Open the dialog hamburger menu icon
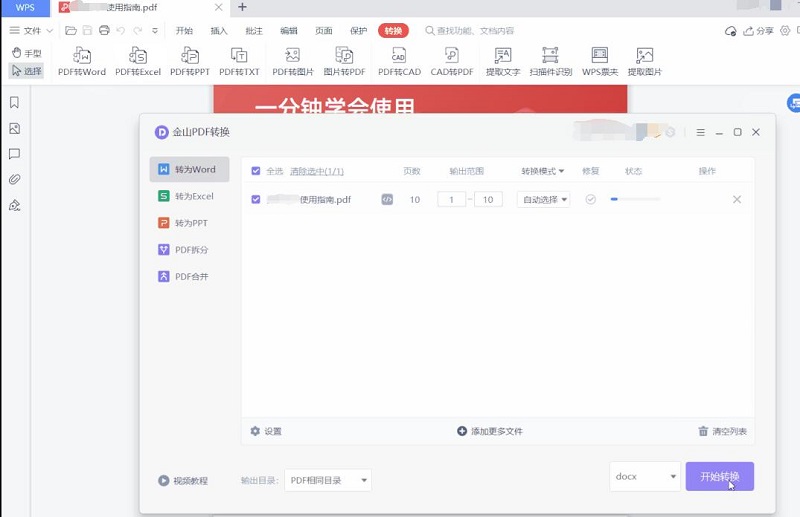The width and height of the screenshot is (800, 517). [x=701, y=132]
